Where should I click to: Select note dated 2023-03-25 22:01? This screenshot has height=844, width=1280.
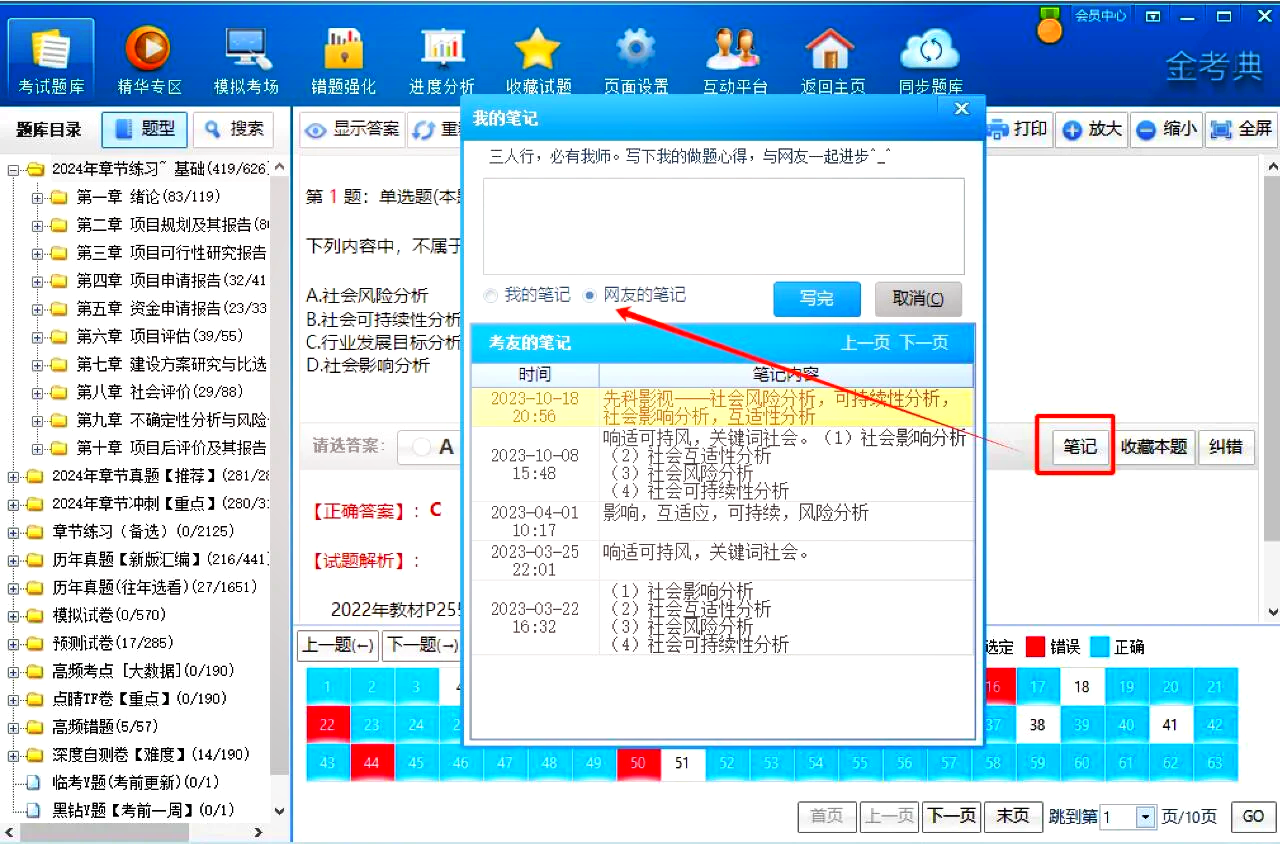pos(722,560)
